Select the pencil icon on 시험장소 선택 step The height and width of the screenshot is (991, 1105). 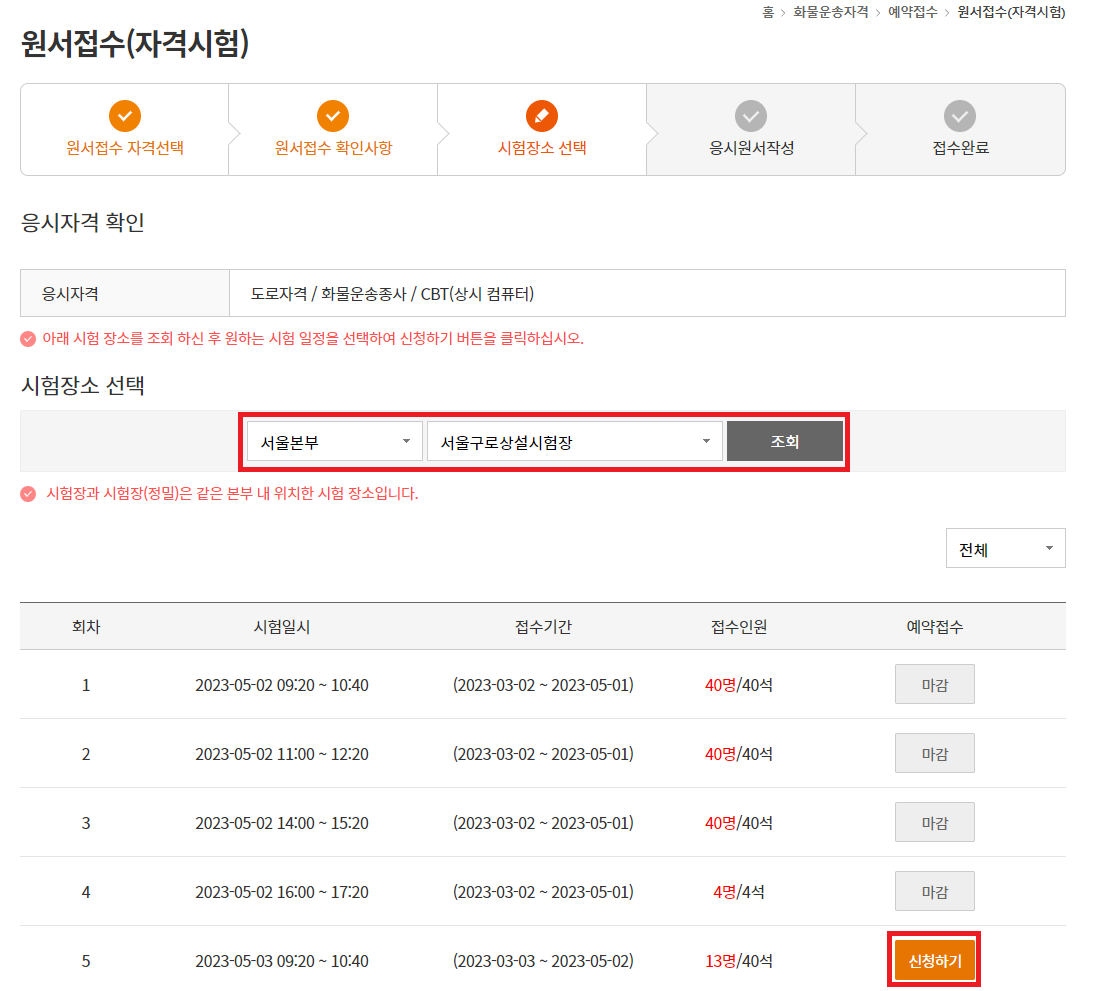coord(541,116)
